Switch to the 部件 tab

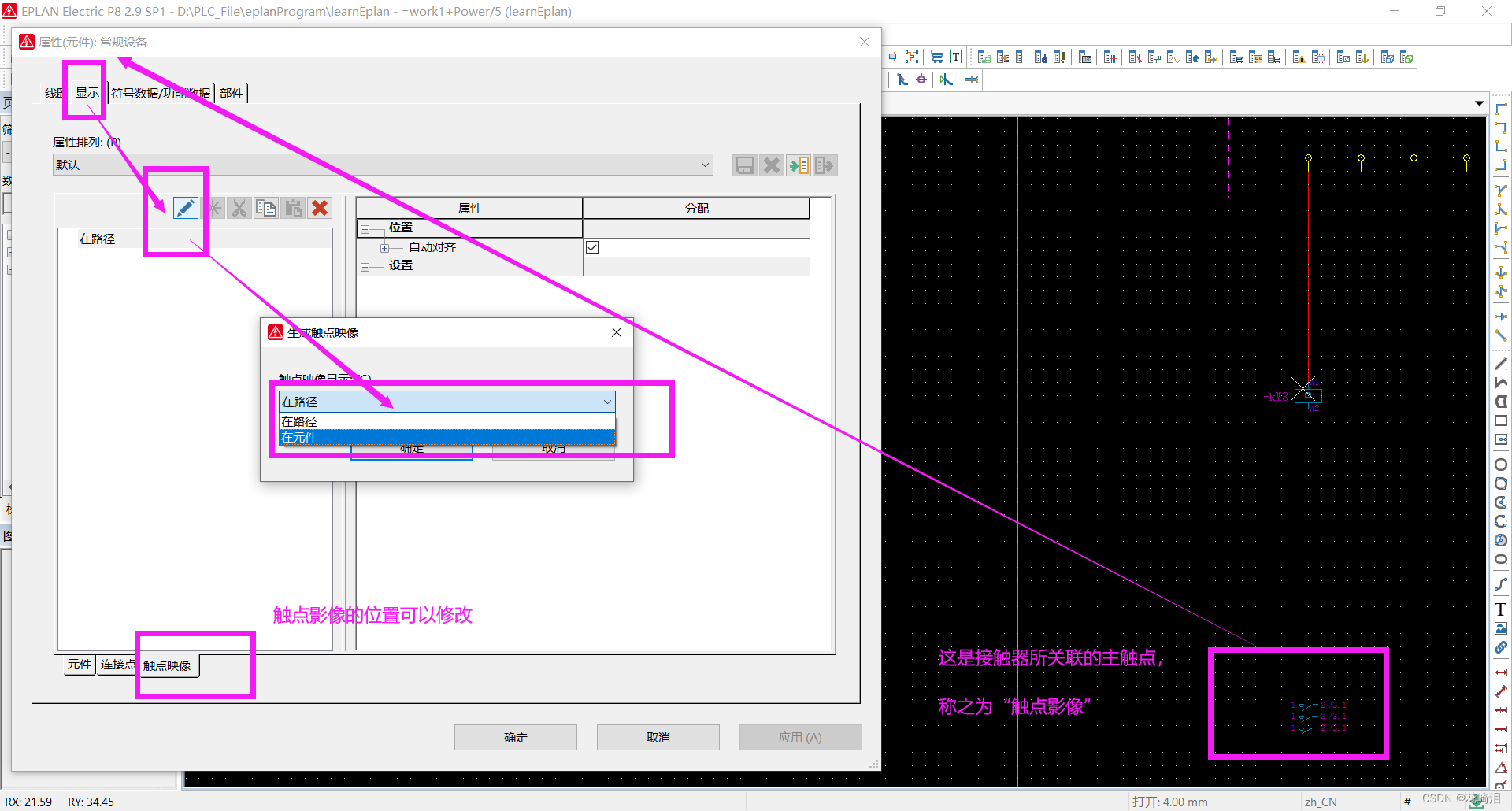pyautogui.click(x=232, y=93)
